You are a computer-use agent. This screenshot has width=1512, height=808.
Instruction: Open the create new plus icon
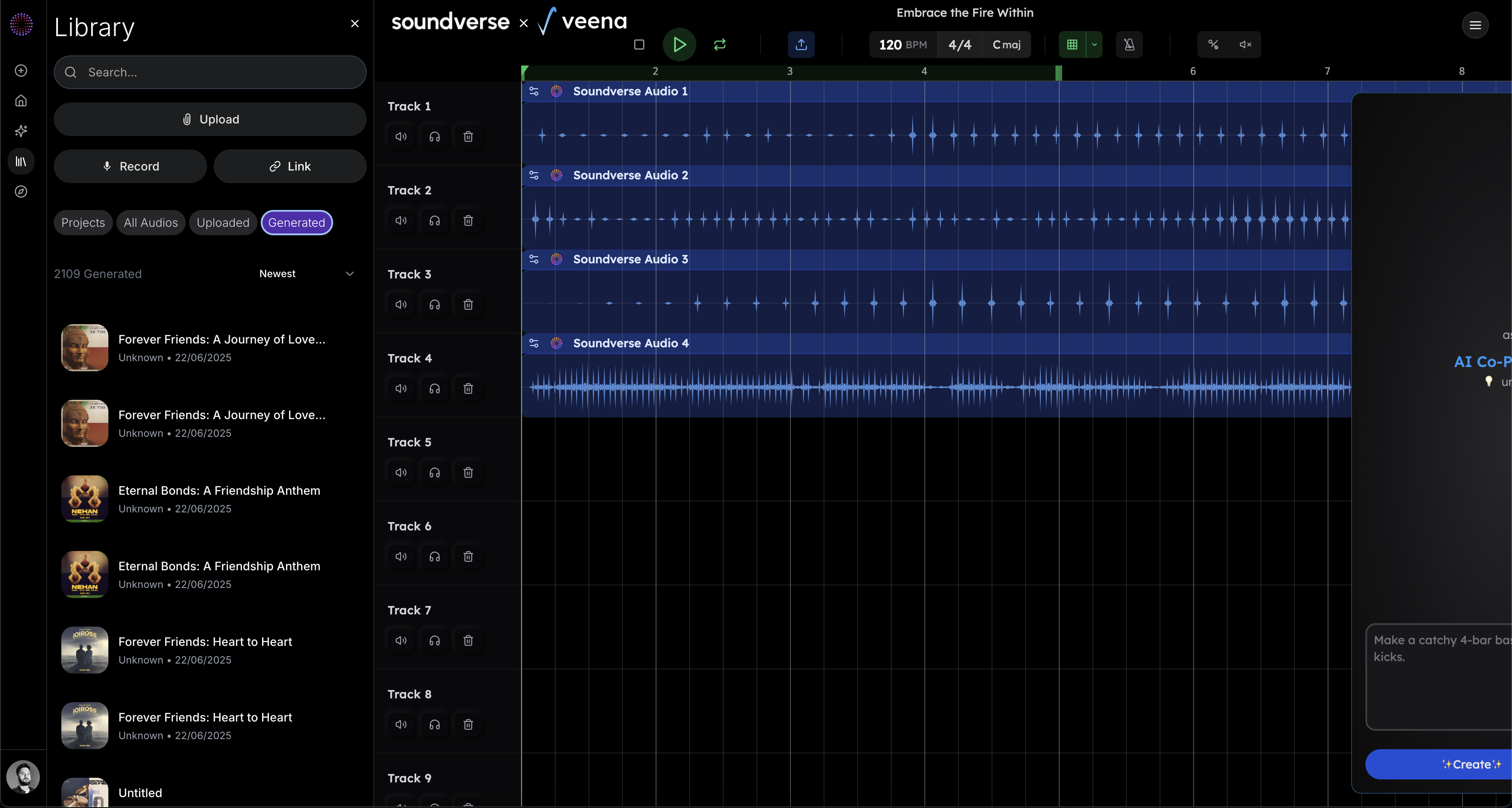21,71
